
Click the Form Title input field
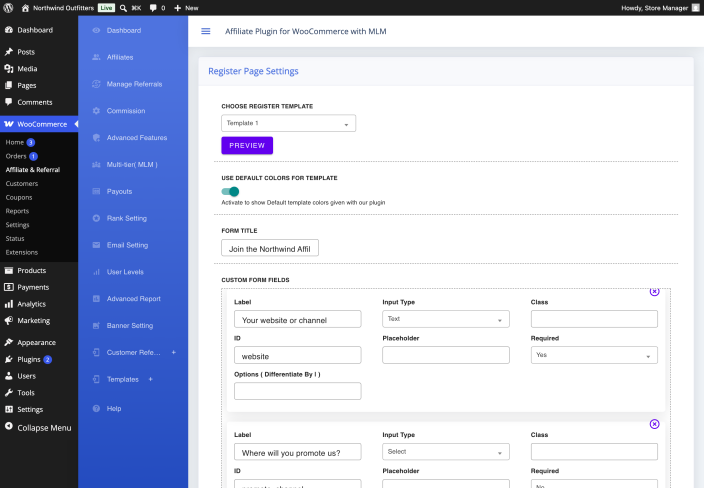pyautogui.click(x=270, y=248)
